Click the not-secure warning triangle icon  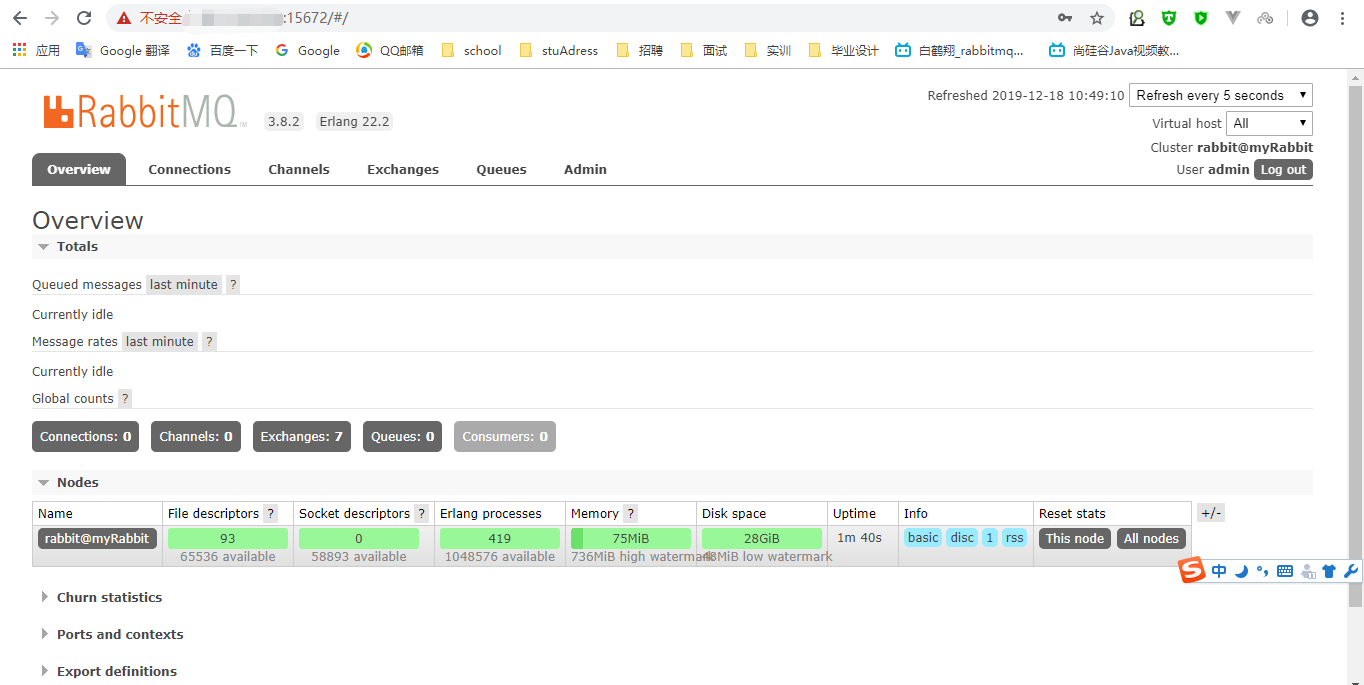pos(123,18)
